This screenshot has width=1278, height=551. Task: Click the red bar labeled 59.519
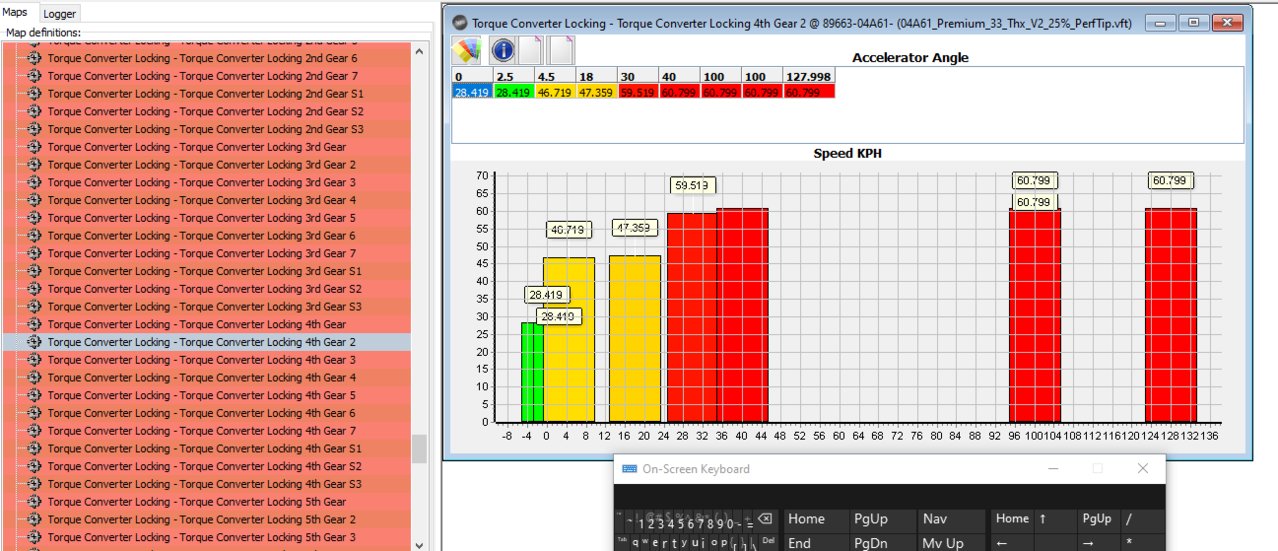click(692, 317)
